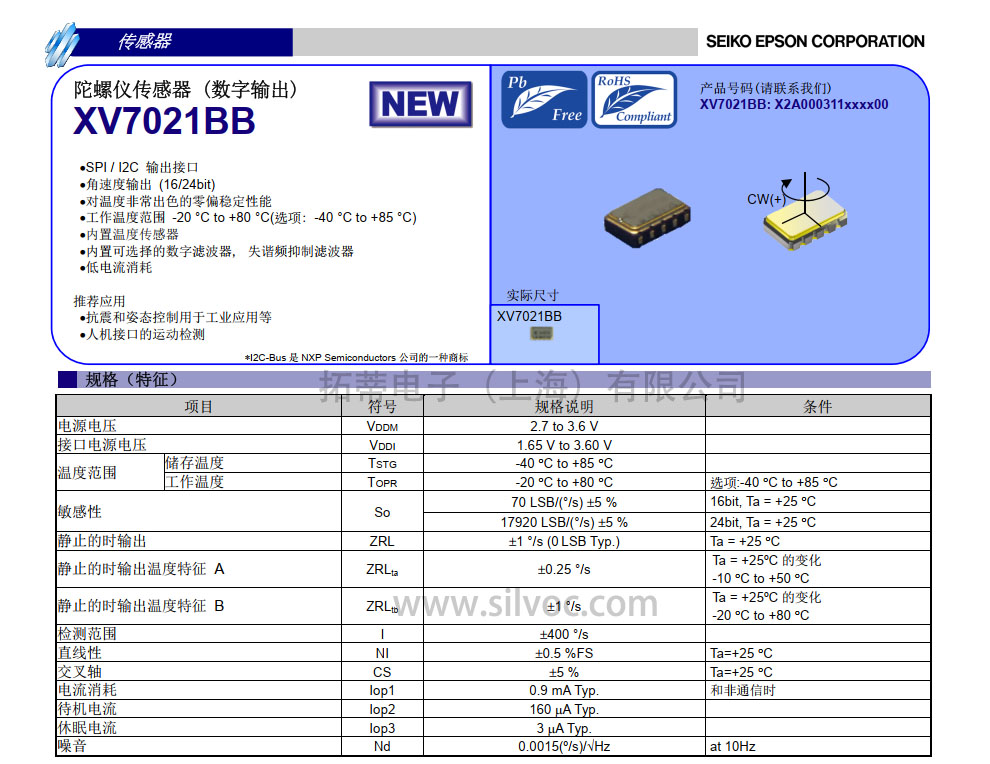990x764 pixels.
Task: Click the 规格（特征） section heading
Action: click(x=131, y=379)
